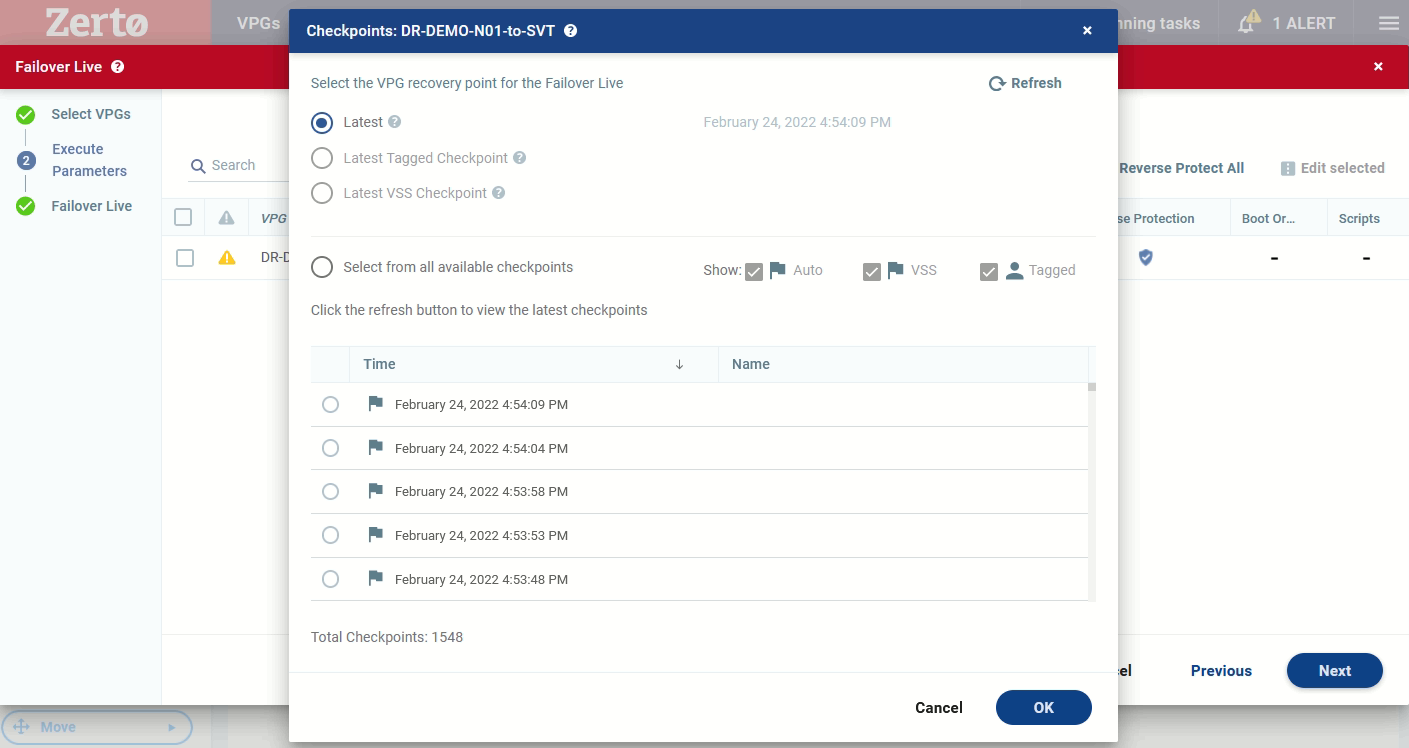Click the green check beside Failover Live step
The image size is (1409, 748).
pos(26,206)
